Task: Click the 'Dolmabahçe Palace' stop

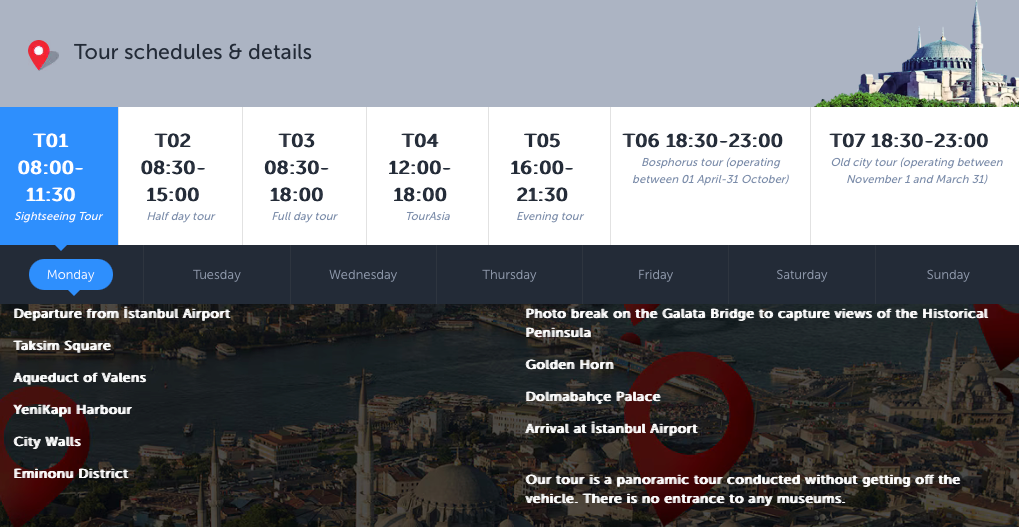Action: 593,396
